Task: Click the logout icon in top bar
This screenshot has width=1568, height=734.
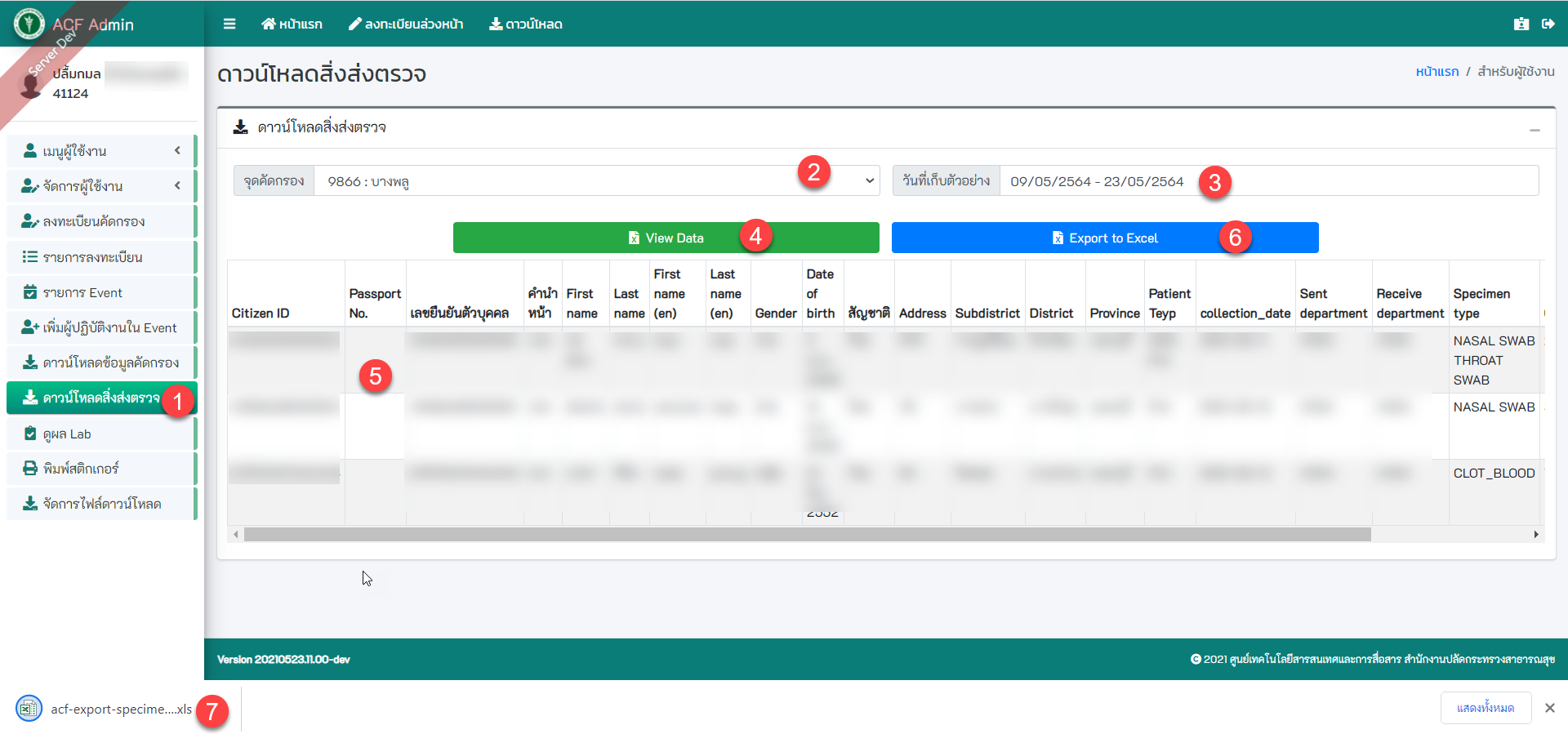Action: click(1548, 24)
